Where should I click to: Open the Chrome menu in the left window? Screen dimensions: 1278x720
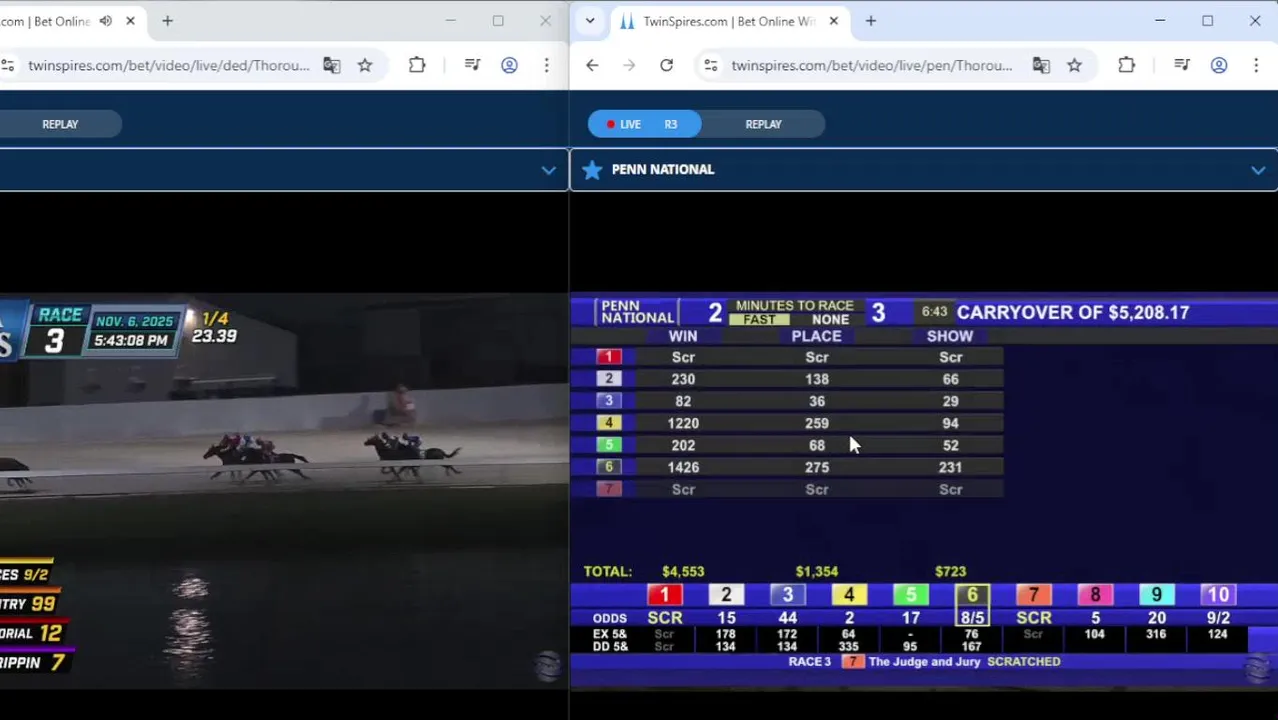click(546, 65)
